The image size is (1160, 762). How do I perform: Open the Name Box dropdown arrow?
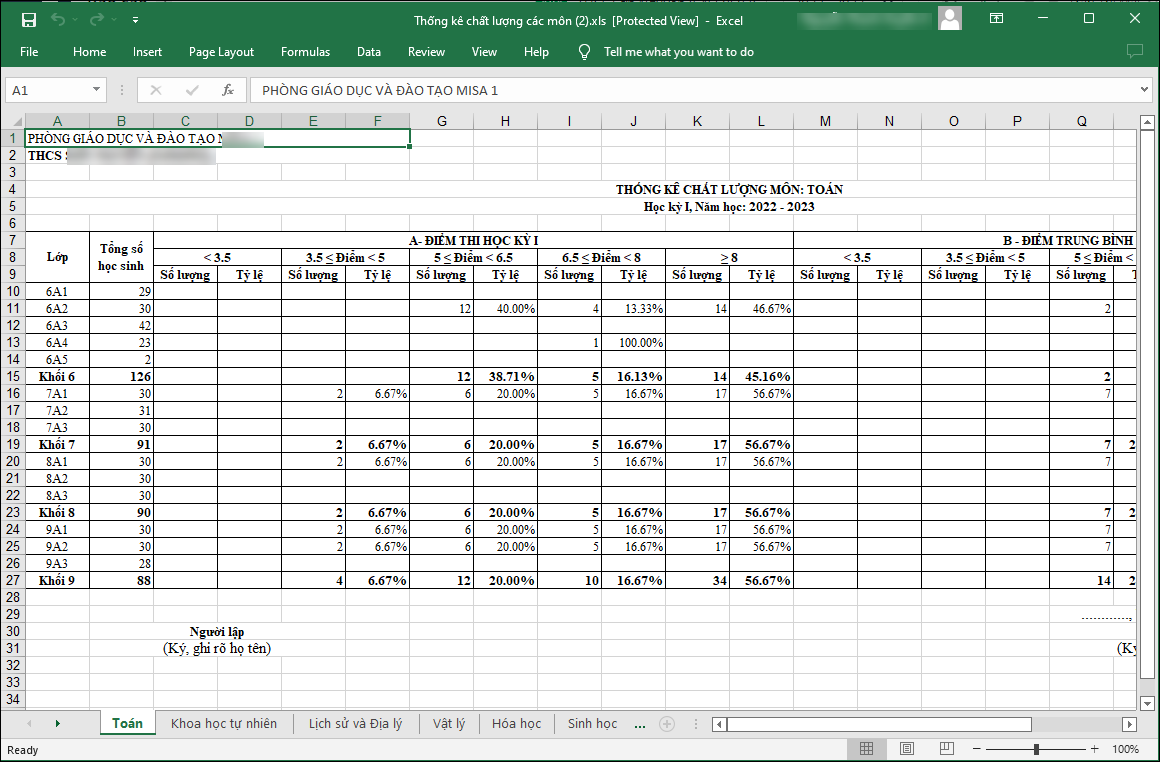click(x=96, y=90)
